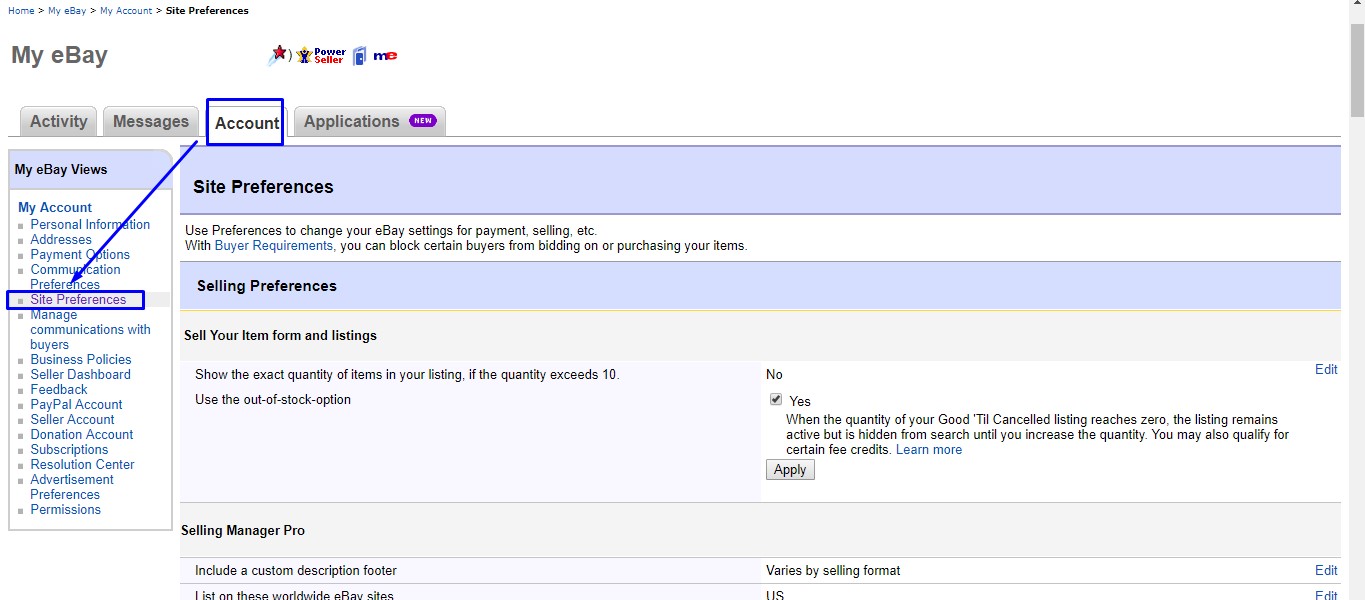The width and height of the screenshot is (1365, 600).
Task: Click the Apply button
Action: 790,470
